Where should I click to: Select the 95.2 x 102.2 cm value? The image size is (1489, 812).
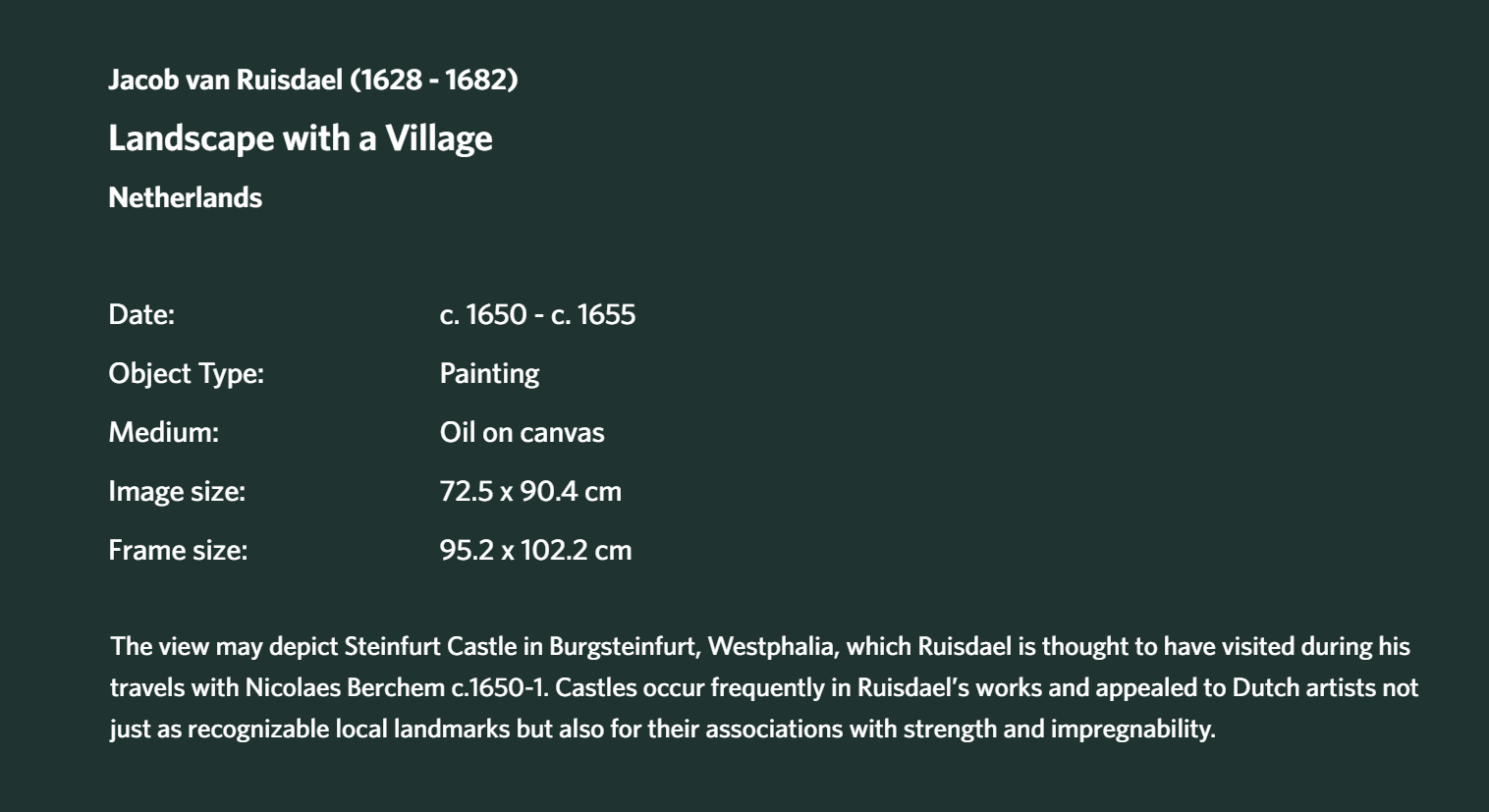point(535,550)
